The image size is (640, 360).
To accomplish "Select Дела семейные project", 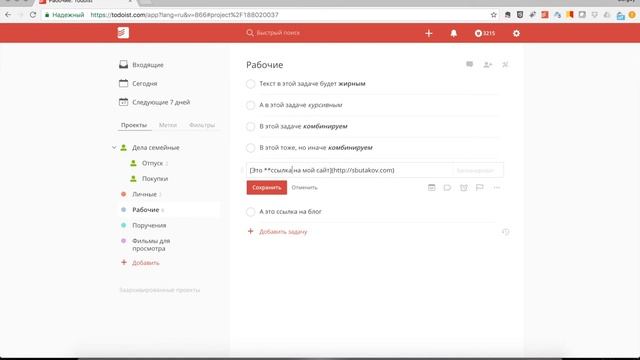I will point(156,148).
